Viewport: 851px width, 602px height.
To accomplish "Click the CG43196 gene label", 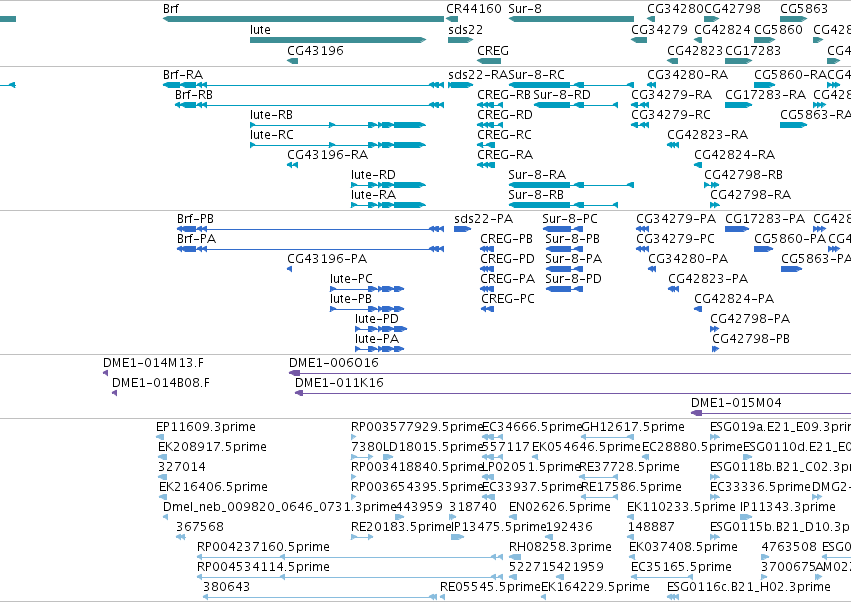I will coord(315,50).
